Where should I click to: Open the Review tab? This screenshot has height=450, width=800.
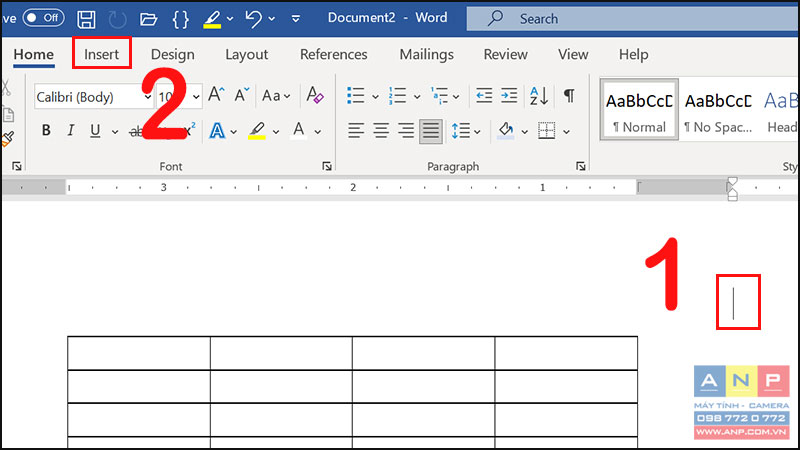click(x=506, y=55)
